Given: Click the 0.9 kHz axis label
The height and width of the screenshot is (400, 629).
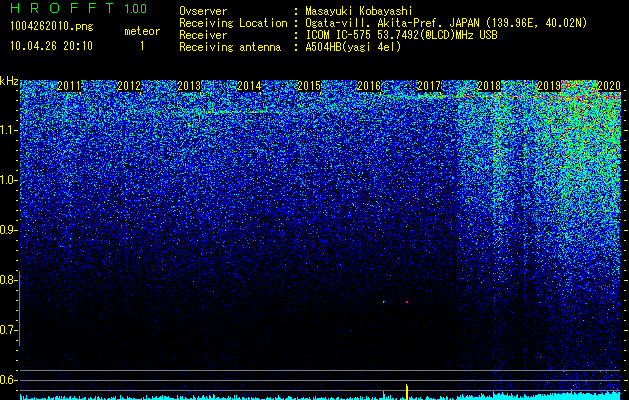Looking at the screenshot, I should [x=9, y=230].
